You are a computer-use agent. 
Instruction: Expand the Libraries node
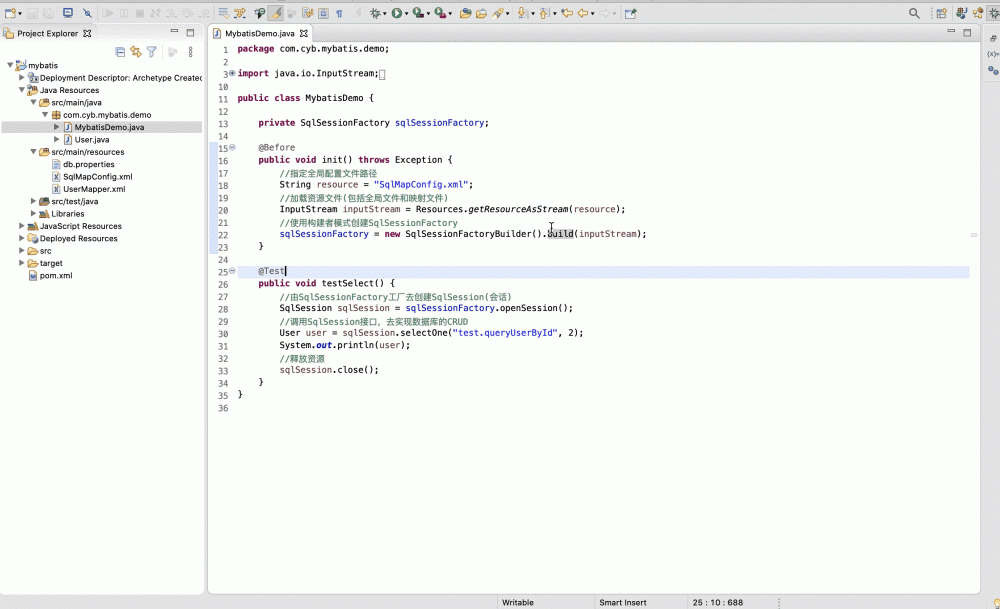coord(33,214)
